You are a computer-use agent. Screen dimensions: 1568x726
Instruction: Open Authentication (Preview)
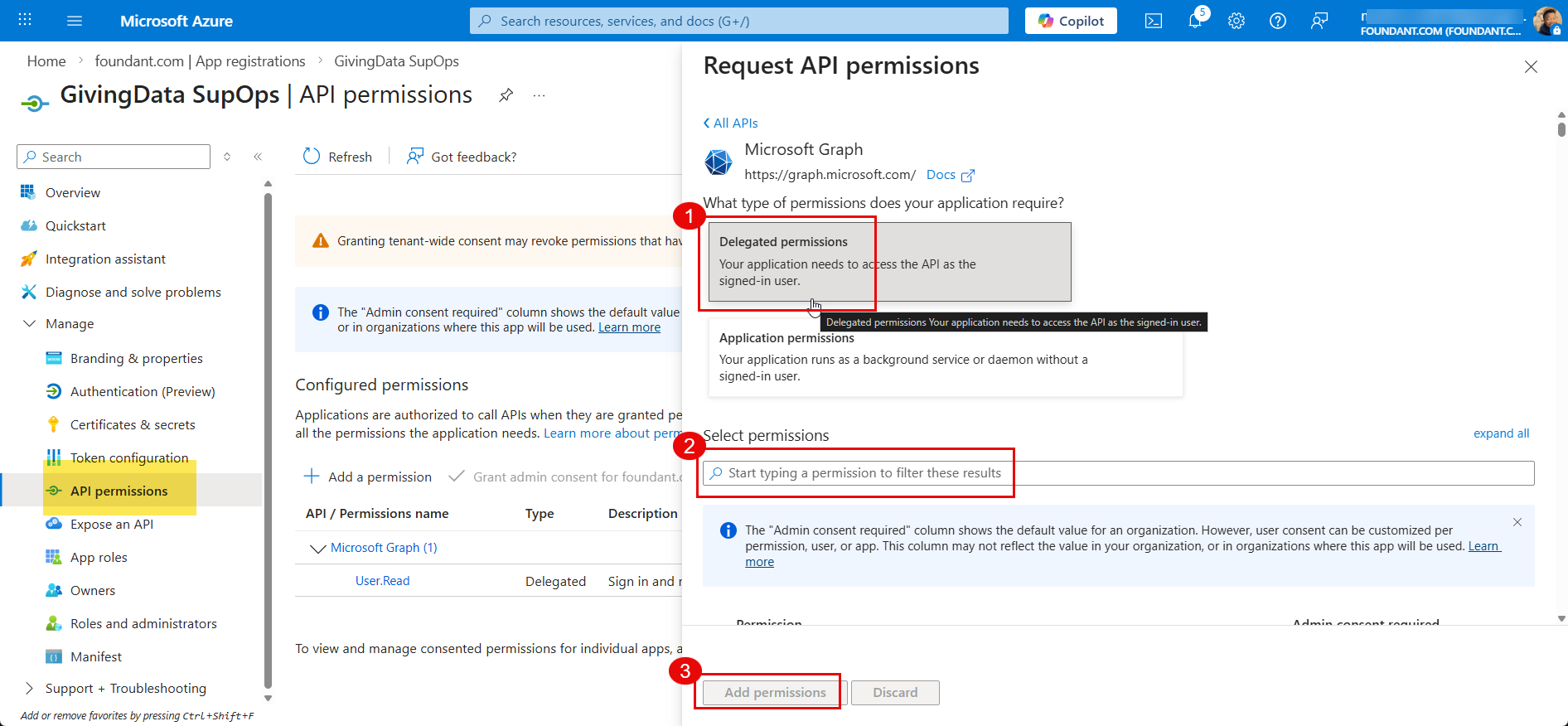pyautogui.click(x=143, y=391)
